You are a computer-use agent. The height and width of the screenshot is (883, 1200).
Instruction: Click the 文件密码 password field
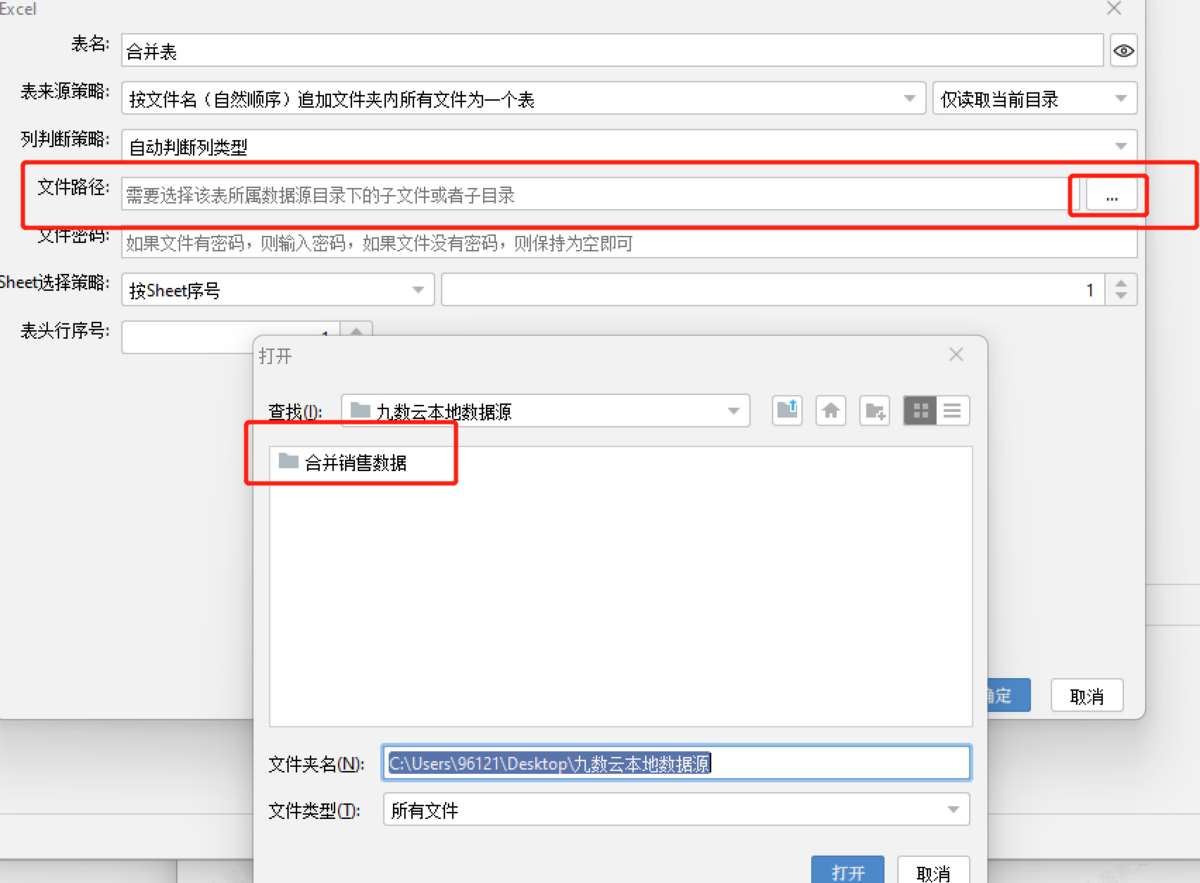coord(629,243)
